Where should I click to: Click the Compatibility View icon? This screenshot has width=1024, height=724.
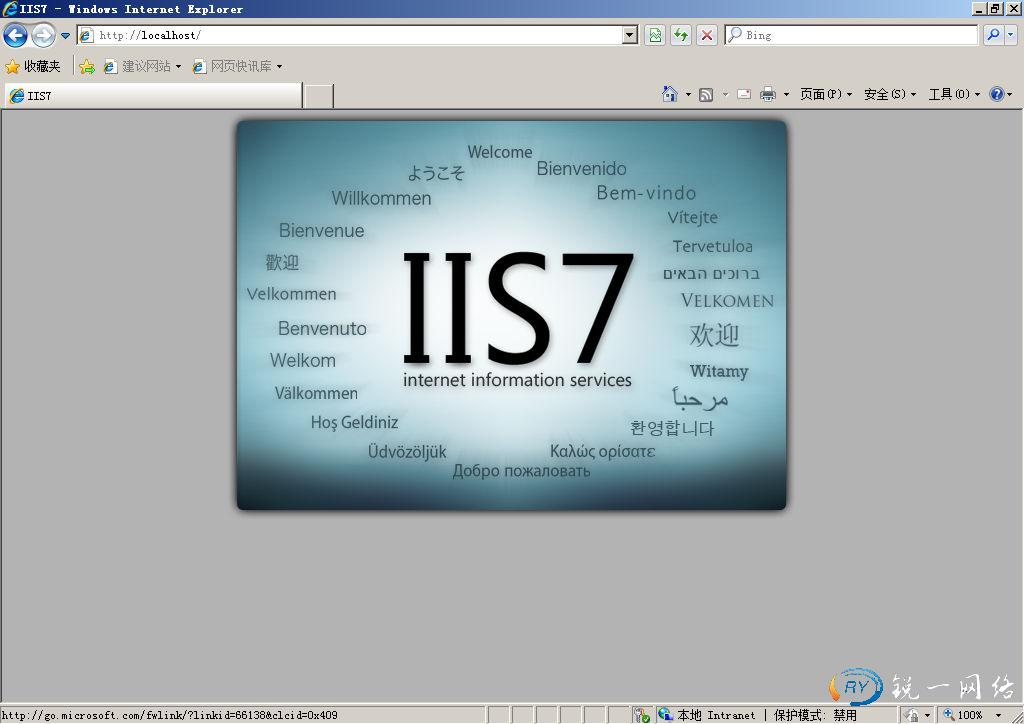(654, 35)
